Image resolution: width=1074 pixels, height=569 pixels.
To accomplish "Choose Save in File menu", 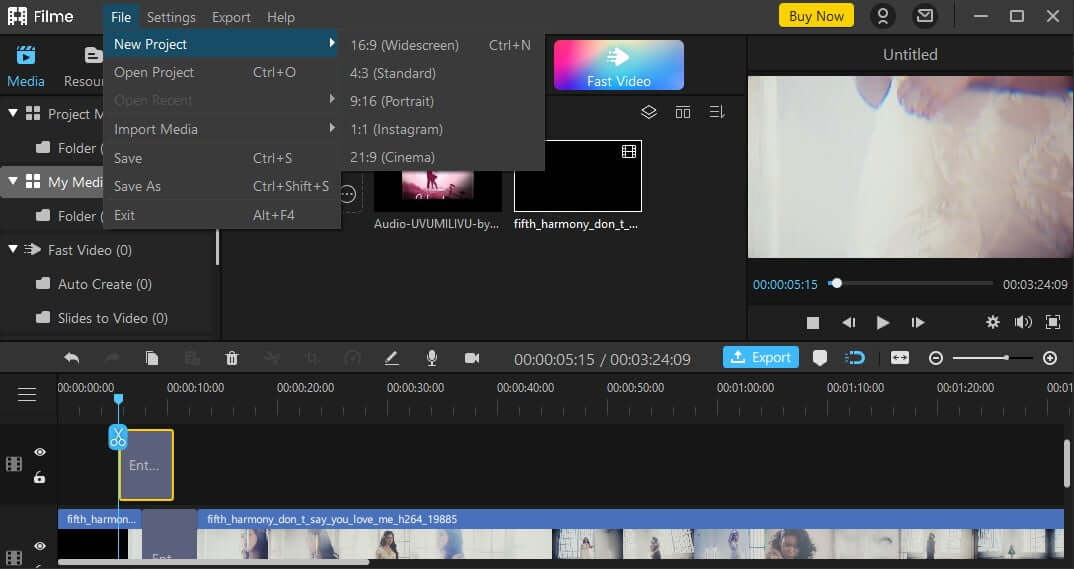I will coord(221,158).
